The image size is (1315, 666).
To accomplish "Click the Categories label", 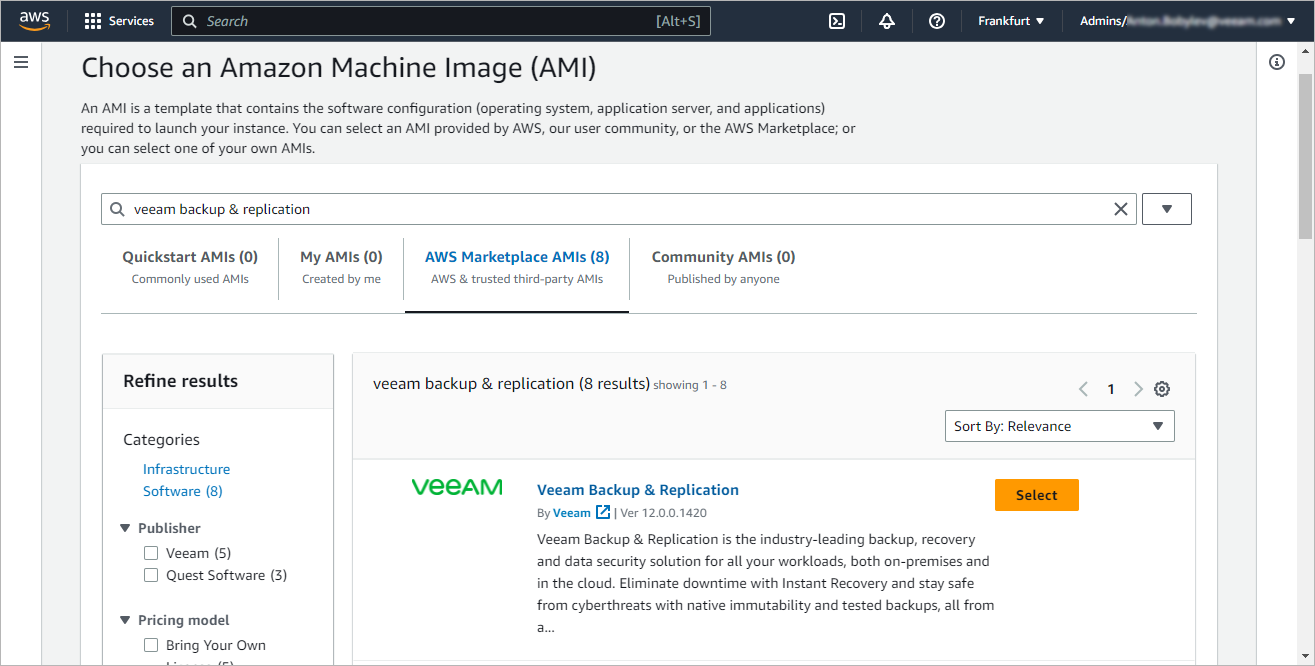I will (x=161, y=440).
